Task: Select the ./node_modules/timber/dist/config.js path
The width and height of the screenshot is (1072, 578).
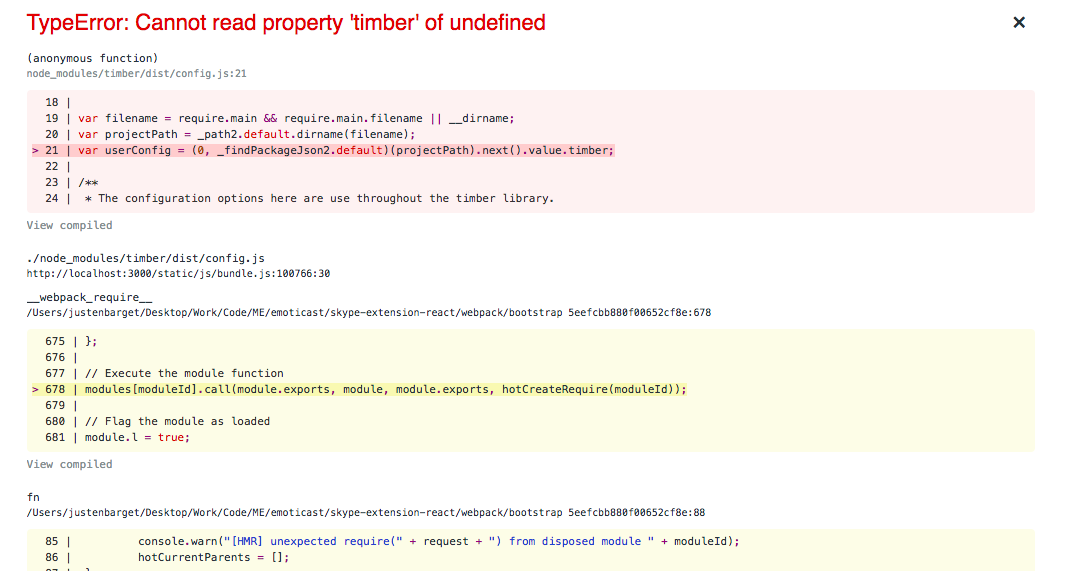Action: point(144,257)
